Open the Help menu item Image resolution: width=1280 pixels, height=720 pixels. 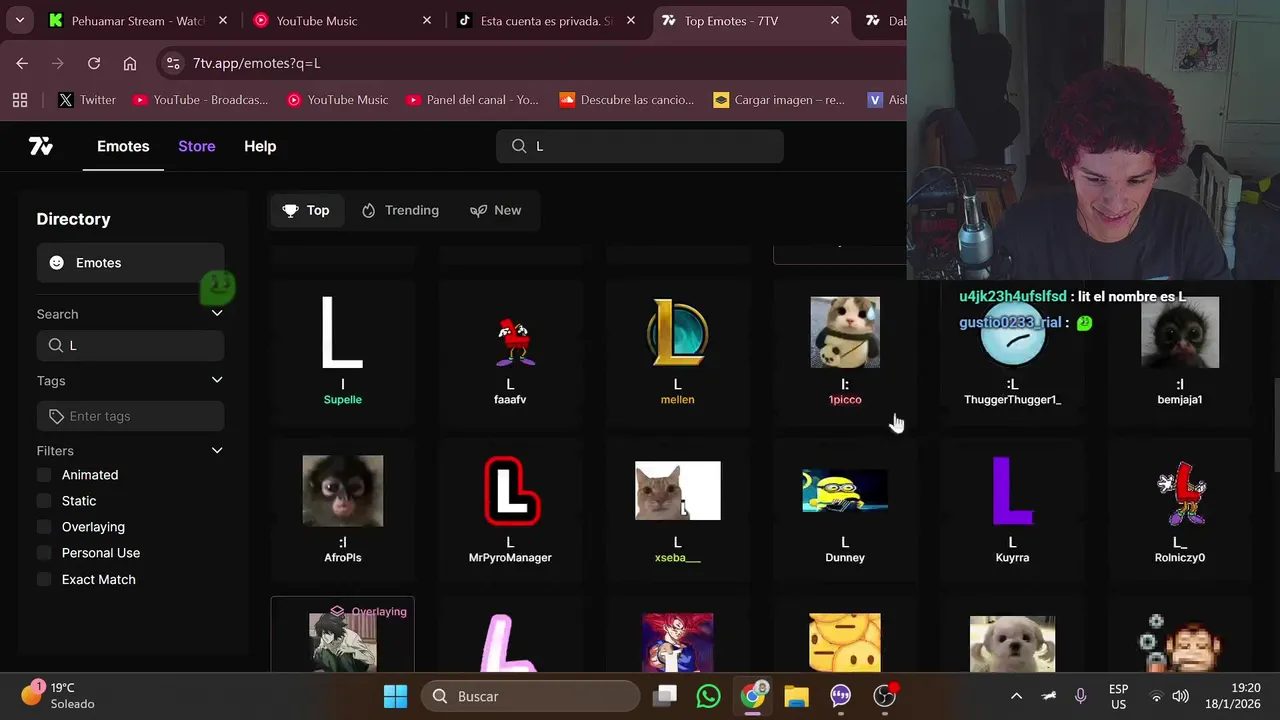coord(260,146)
